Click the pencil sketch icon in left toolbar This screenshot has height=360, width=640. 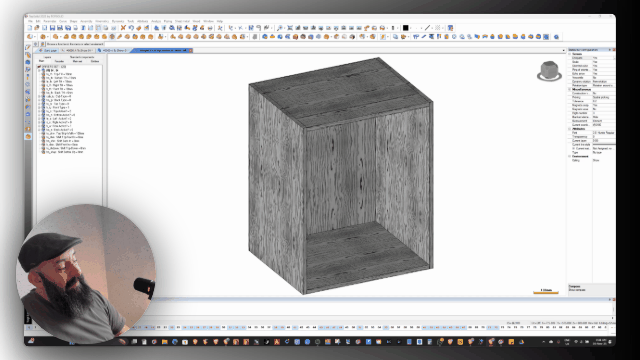coord(28,47)
